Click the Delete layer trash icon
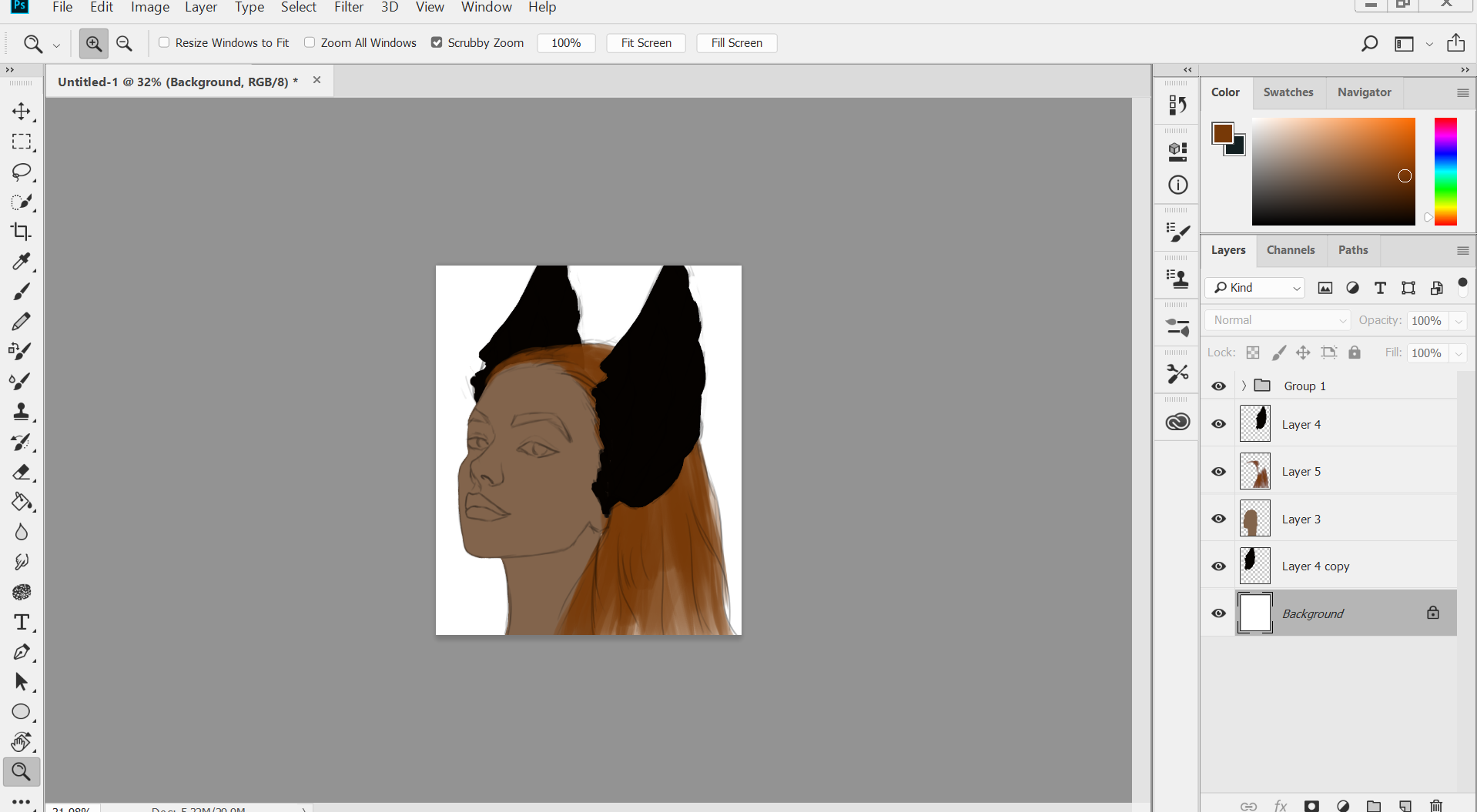This screenshot has width=1477, height=812. [1435, 805]
